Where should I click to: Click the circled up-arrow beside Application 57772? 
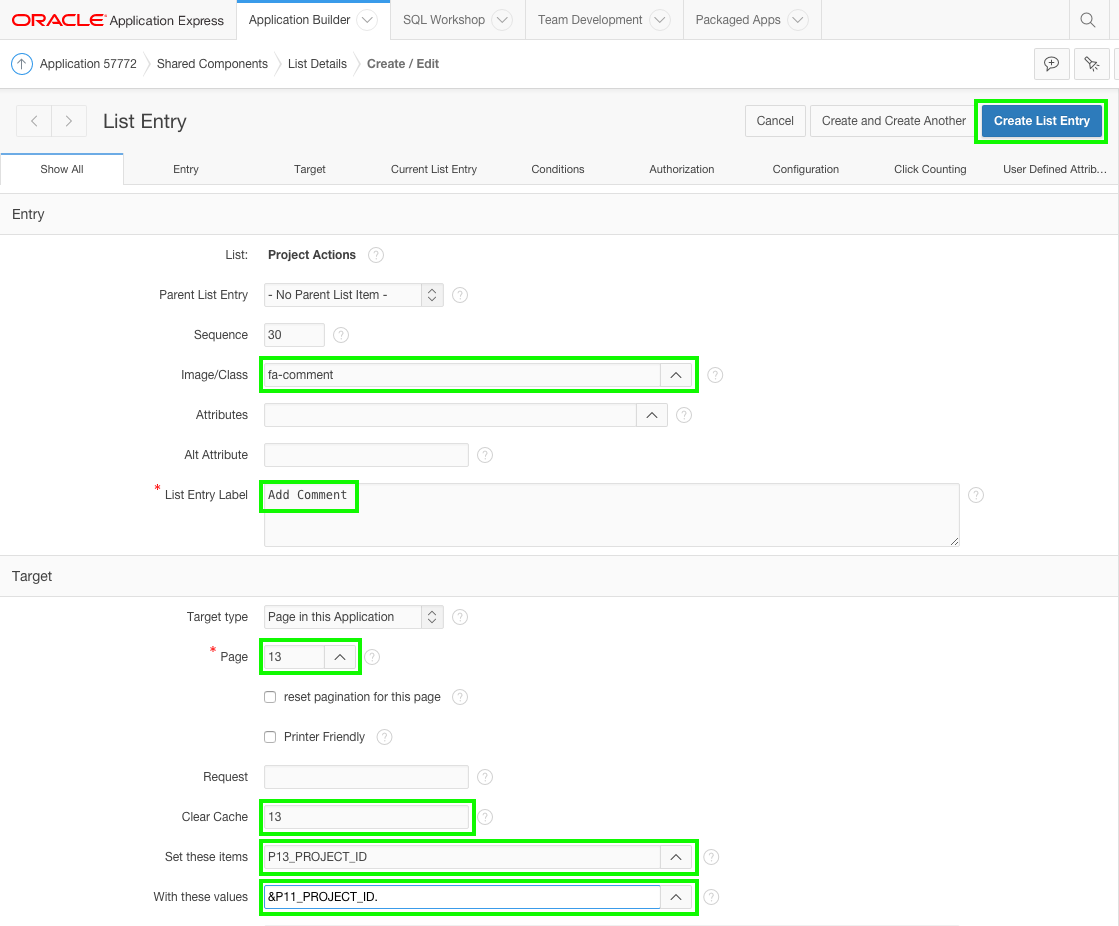click(x=21, y=63)
